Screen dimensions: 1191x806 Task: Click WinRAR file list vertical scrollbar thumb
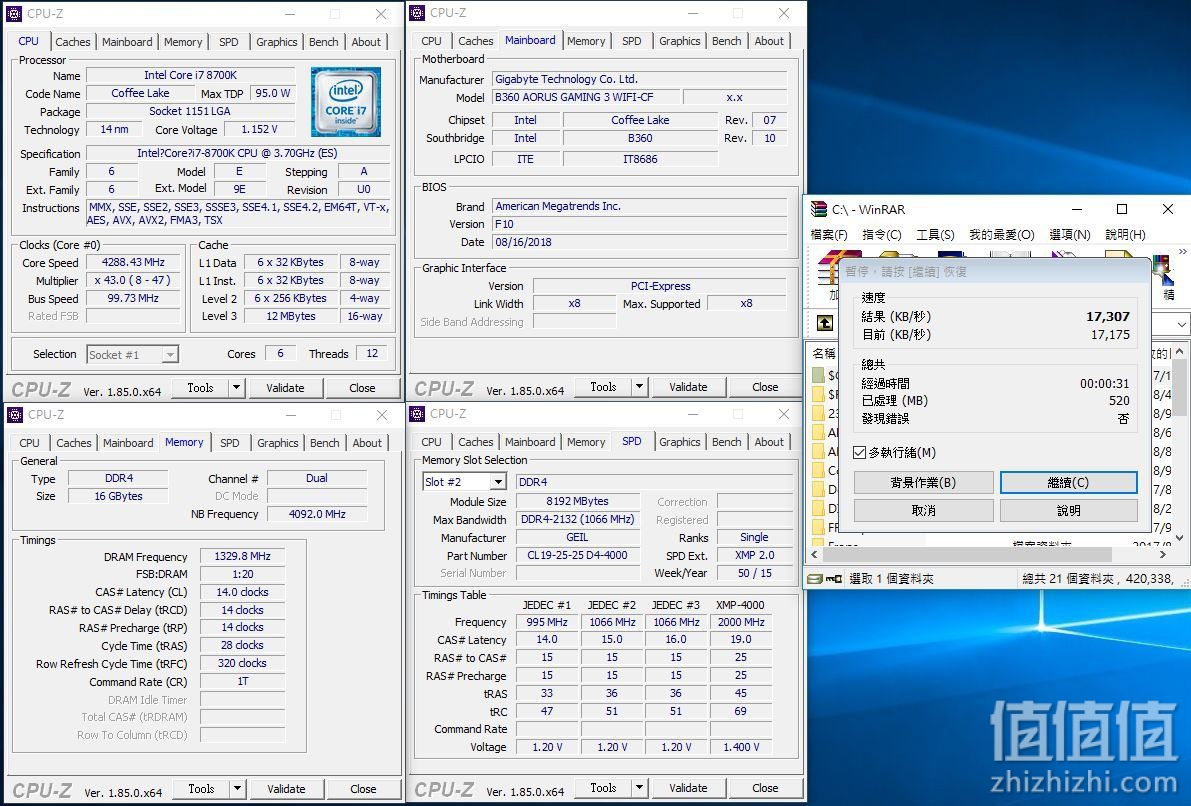[x=1179, y=387]
